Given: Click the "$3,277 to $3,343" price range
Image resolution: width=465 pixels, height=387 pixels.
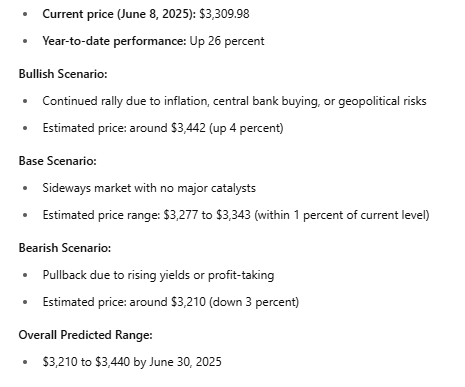Looking at the screenshot, I should click(207, 215).
